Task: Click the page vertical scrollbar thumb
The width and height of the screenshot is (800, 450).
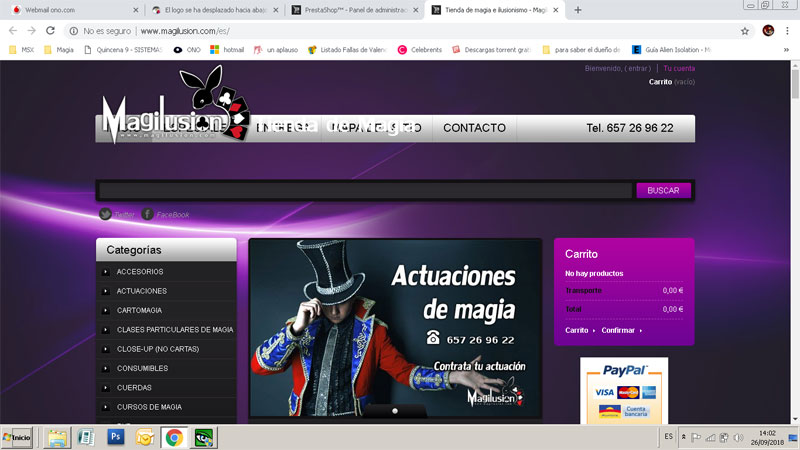Action: 795,84
